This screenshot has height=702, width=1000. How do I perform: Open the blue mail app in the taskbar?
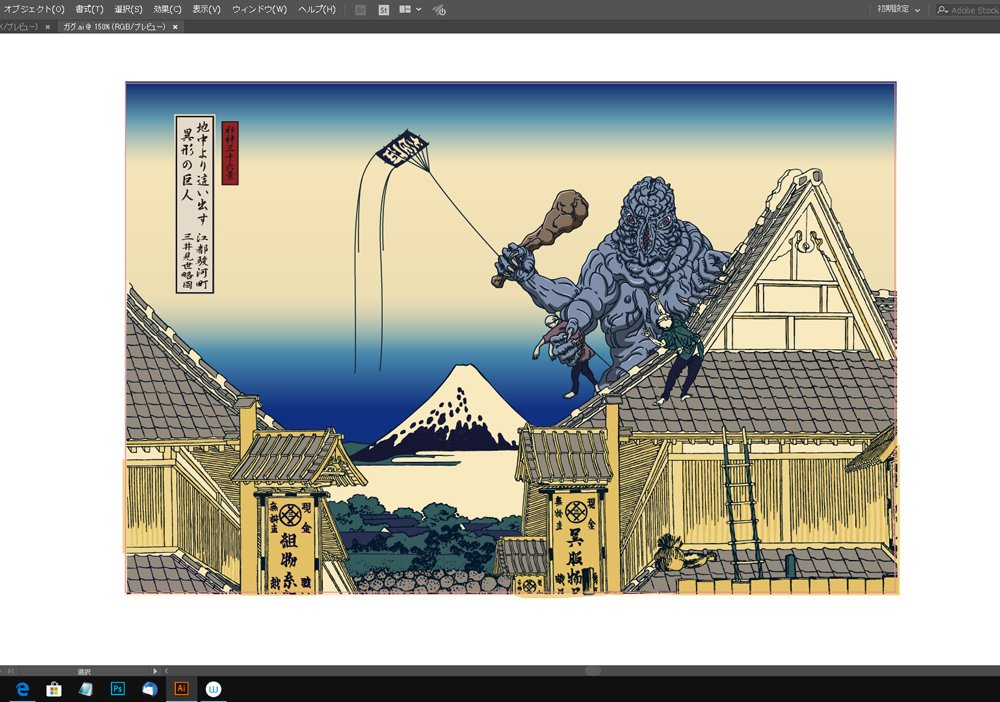(x=150, y=689)
